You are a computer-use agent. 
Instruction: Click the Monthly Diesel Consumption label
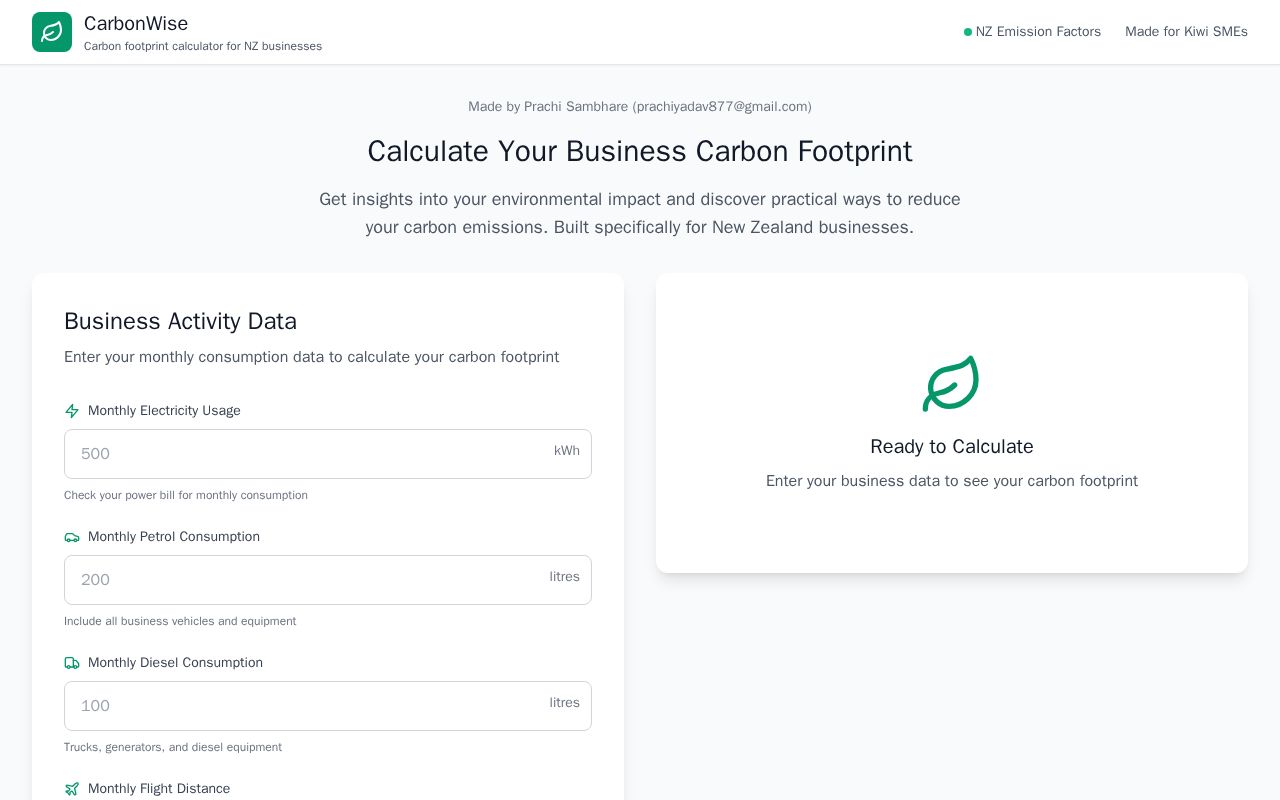(x=175, y=663)
